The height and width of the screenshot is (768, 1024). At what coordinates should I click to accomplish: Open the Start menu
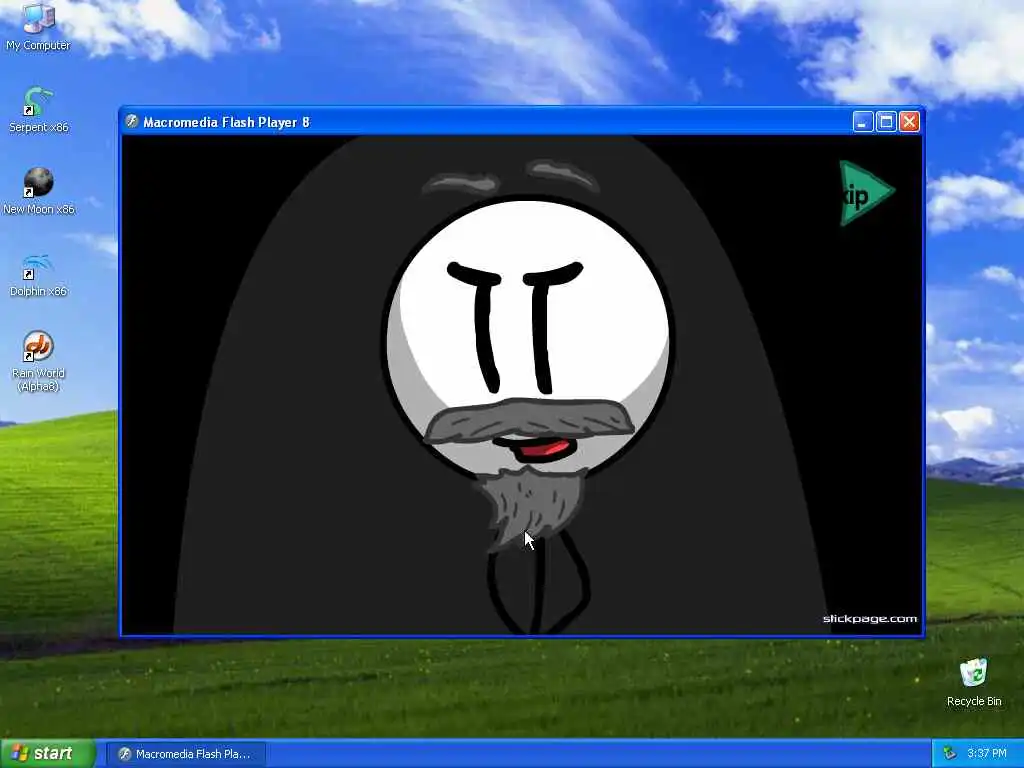[x=48, y=754]
